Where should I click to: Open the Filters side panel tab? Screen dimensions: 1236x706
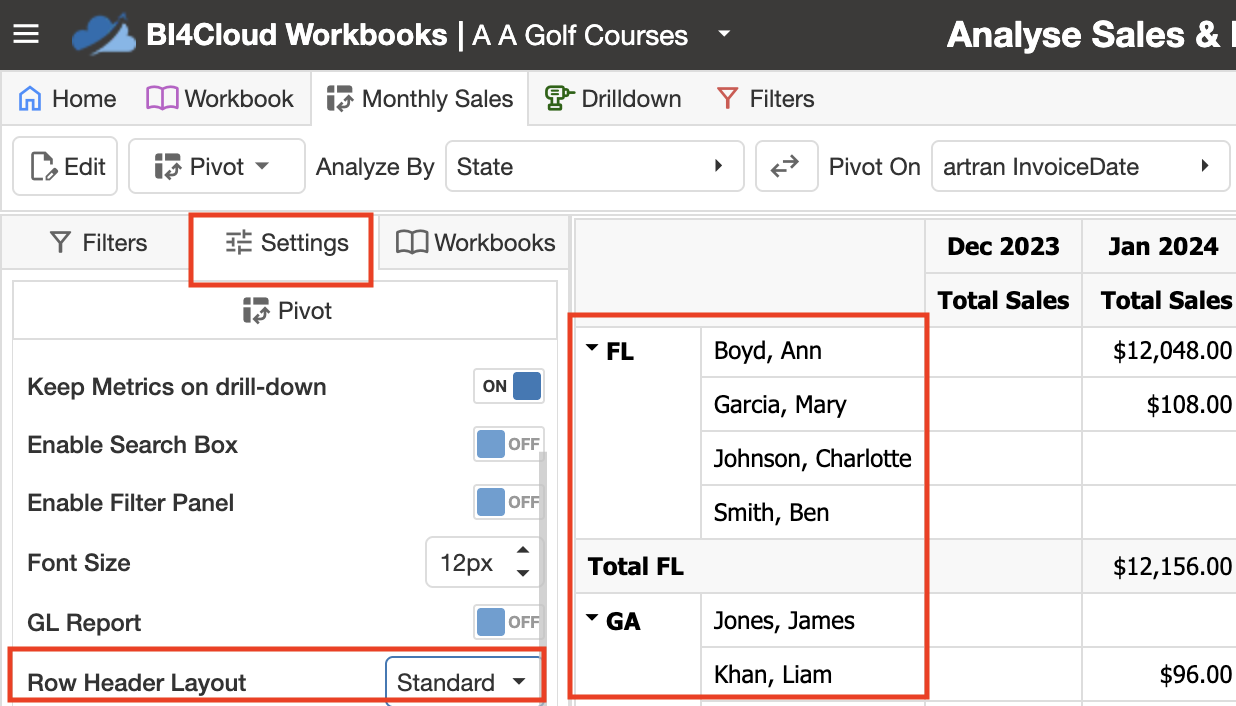click(x=98, y=243)
